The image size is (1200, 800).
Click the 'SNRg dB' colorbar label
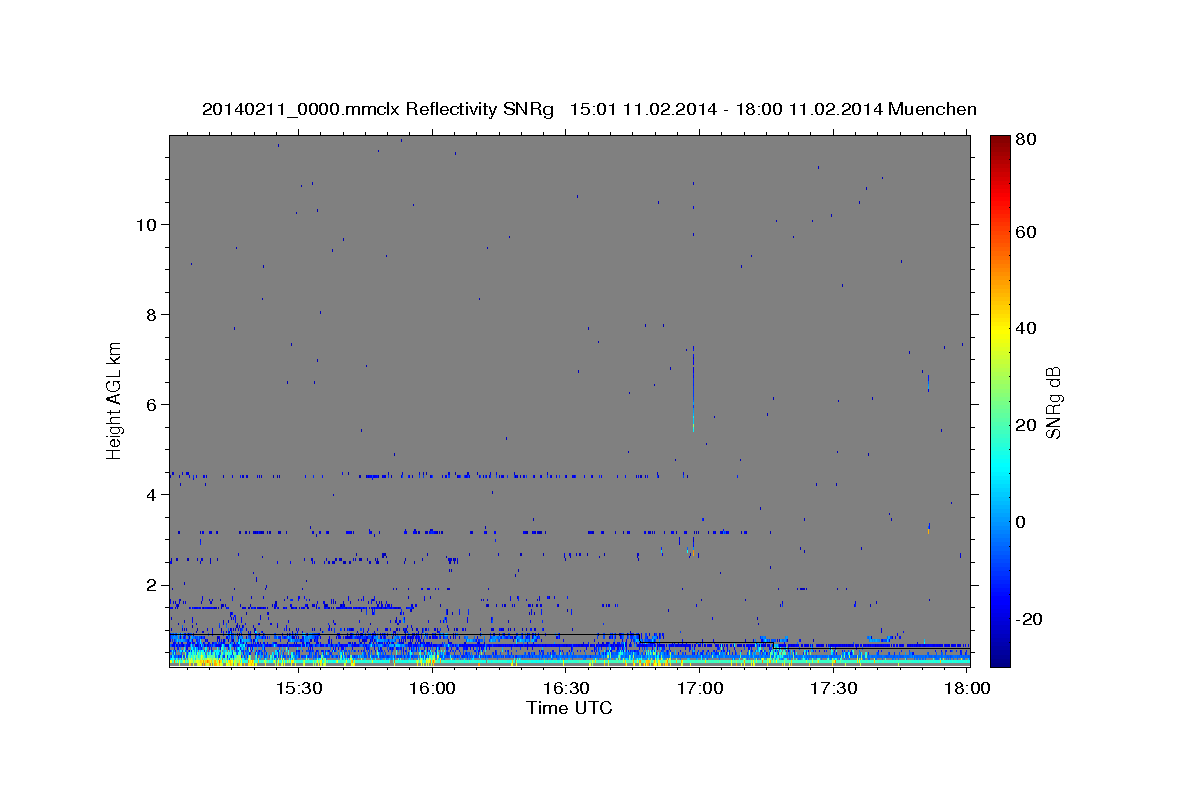tap(1053, 402)
